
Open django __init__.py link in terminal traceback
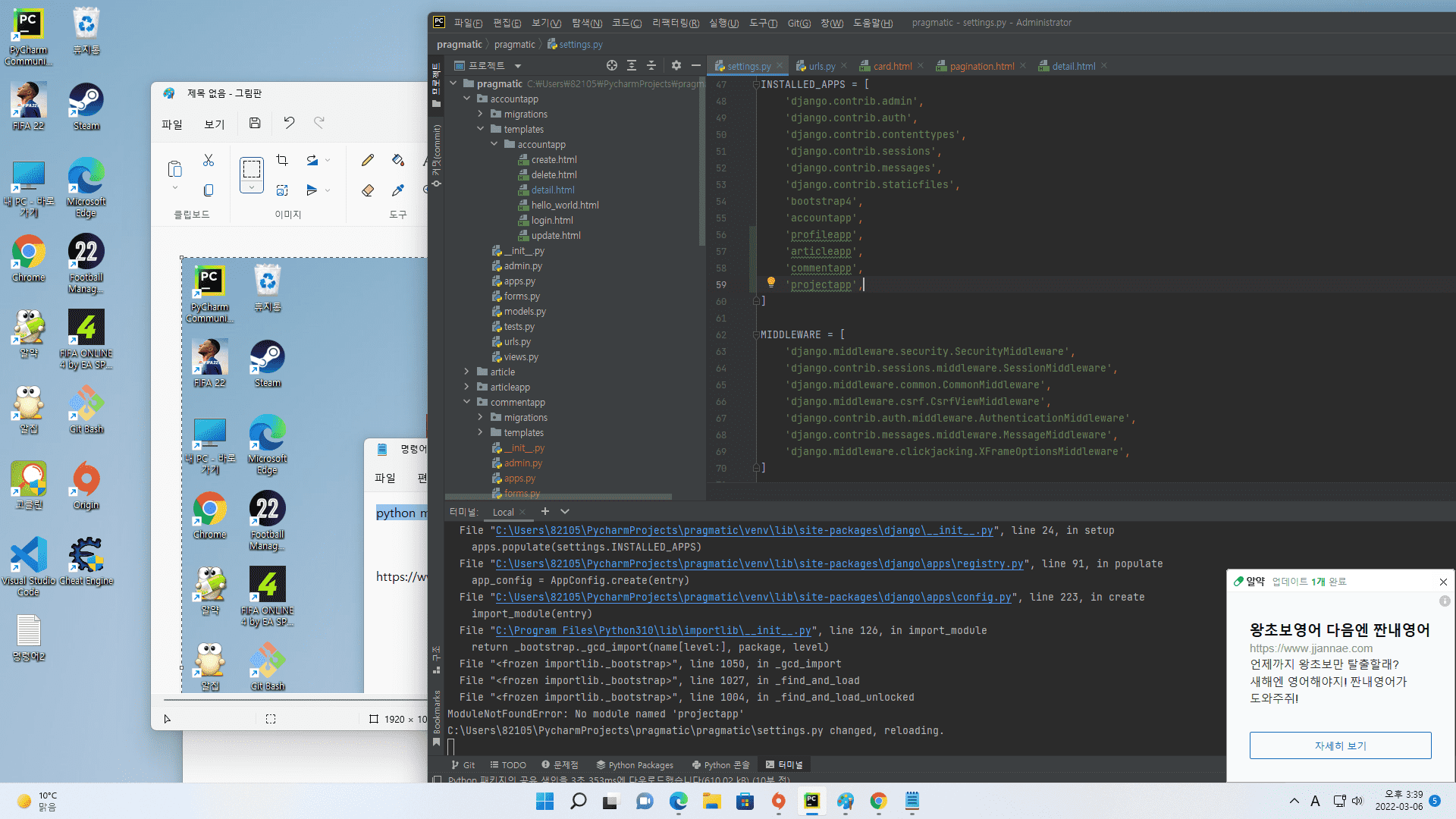[744, 530]
